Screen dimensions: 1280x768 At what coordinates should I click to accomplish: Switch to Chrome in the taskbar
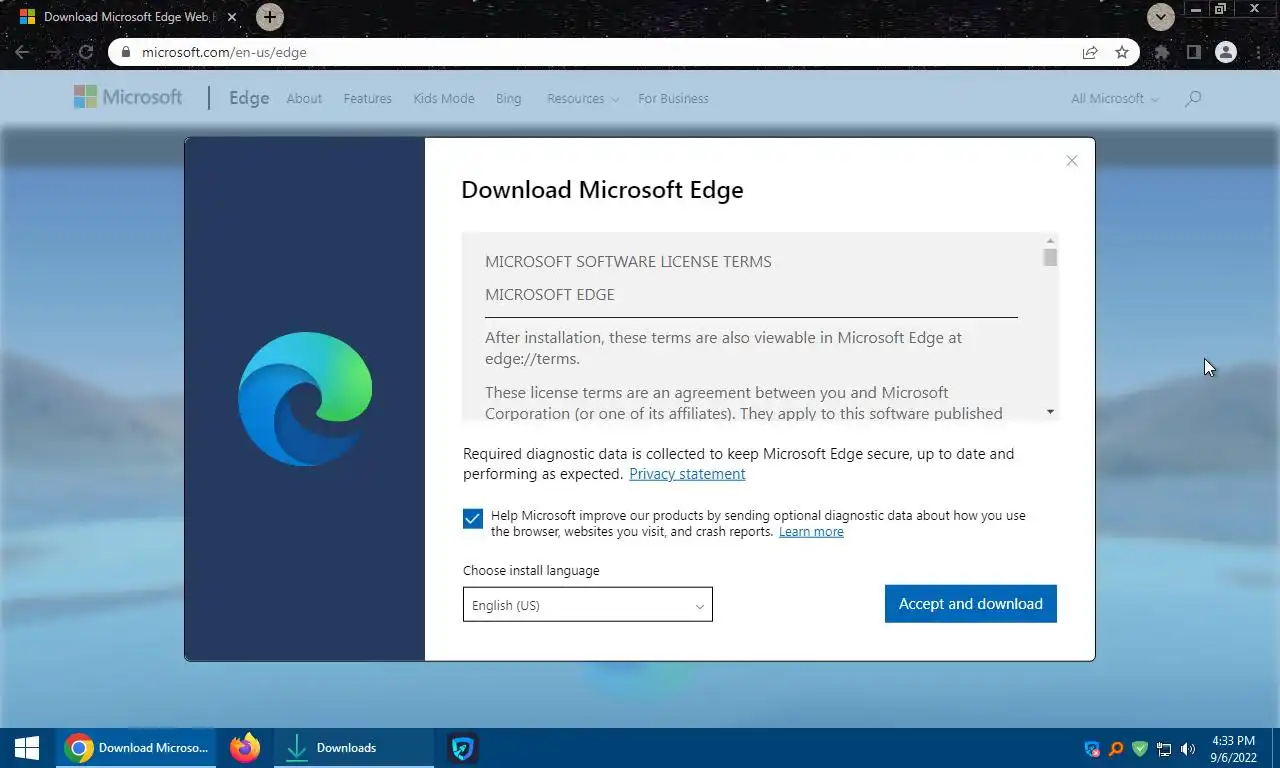(136, 748)
